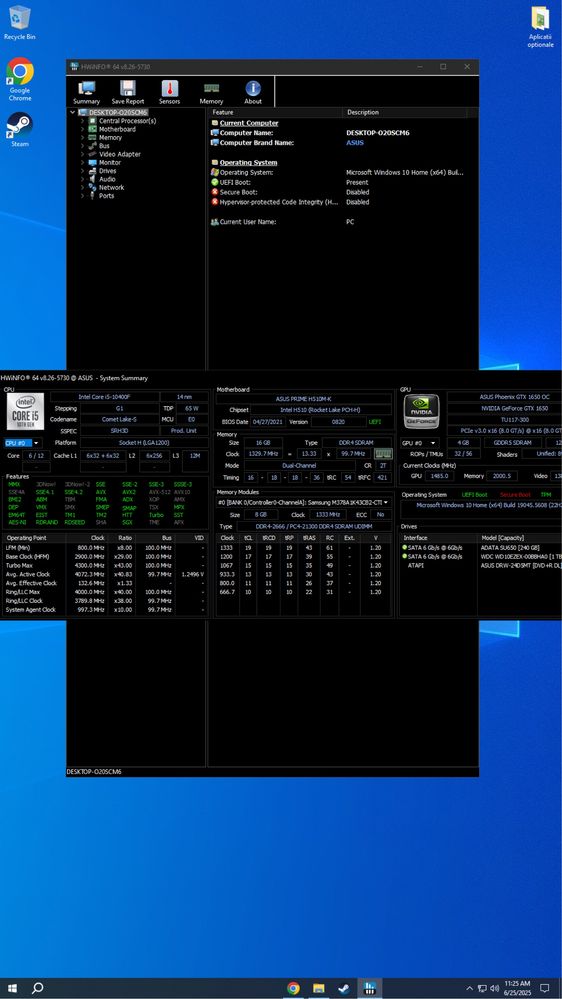Expand the Motherboard tree node
562x999 pixels.
pos(82,129)
